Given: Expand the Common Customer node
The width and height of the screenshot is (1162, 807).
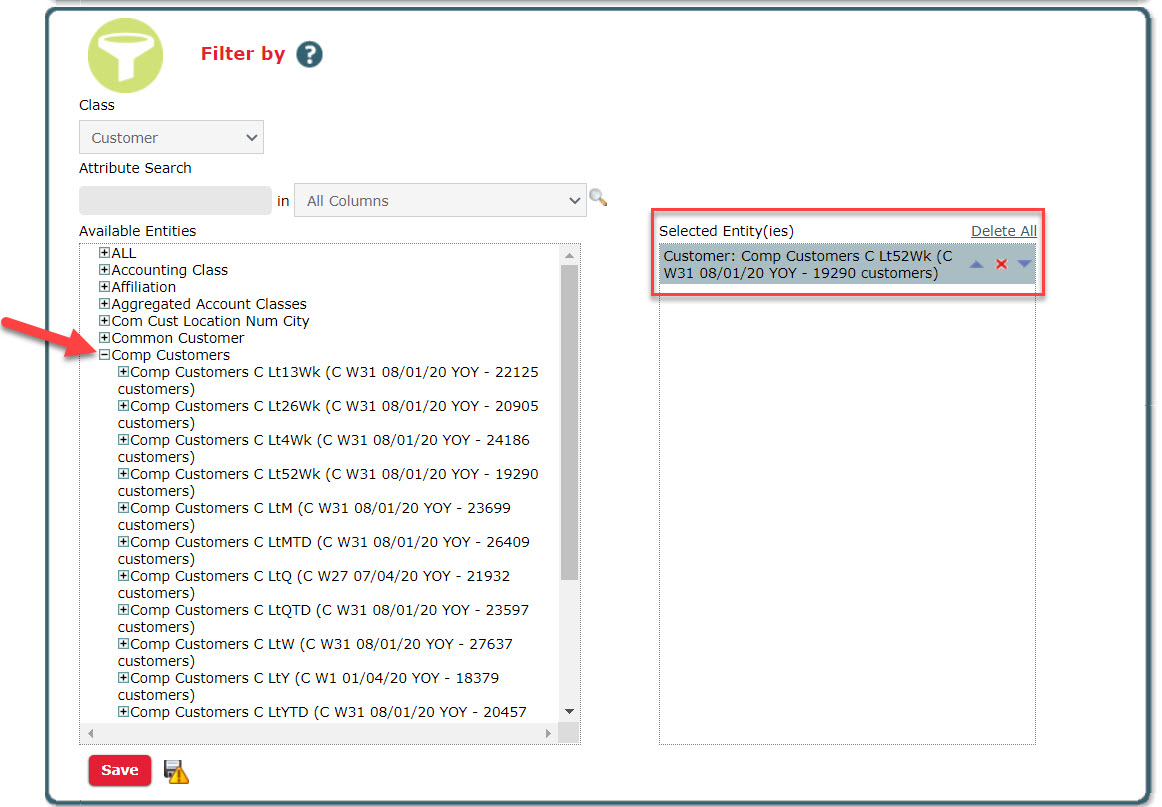Looking at the screenshot, I should 104,338.
